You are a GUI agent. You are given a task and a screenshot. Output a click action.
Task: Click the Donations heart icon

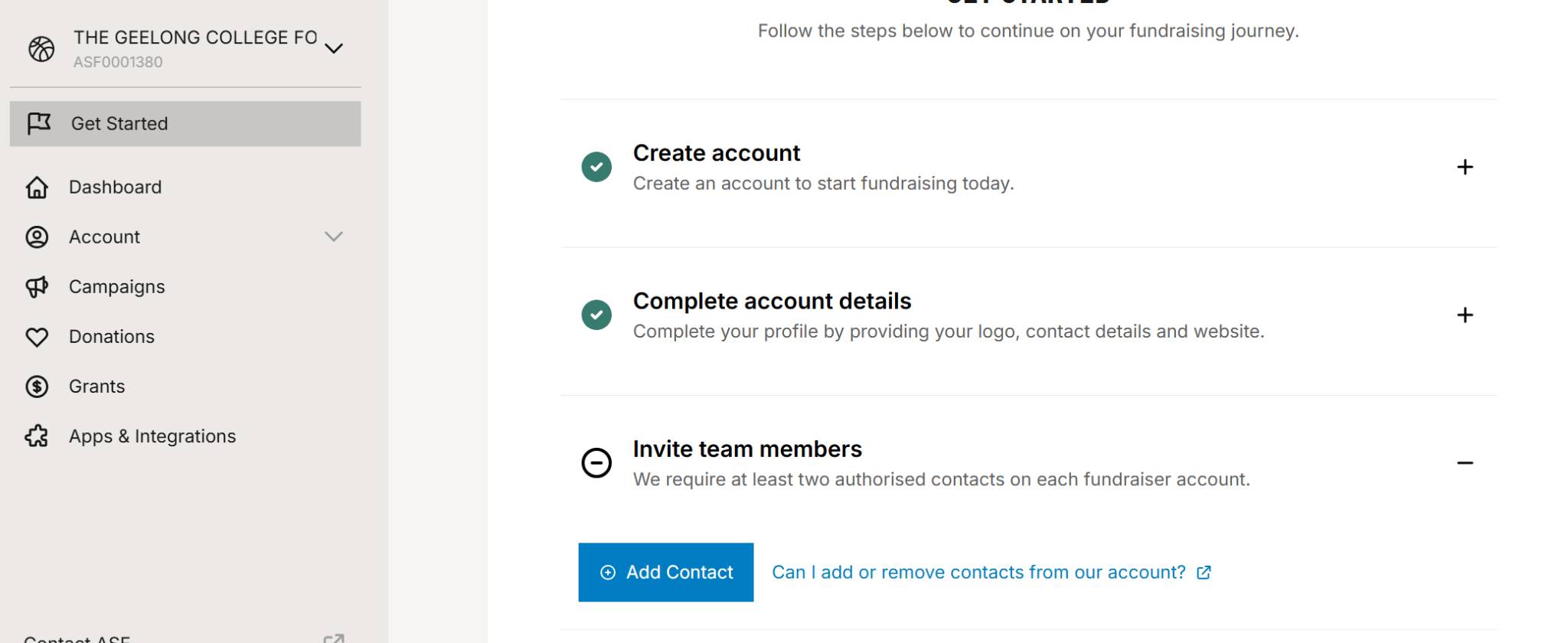coord(37,337)
